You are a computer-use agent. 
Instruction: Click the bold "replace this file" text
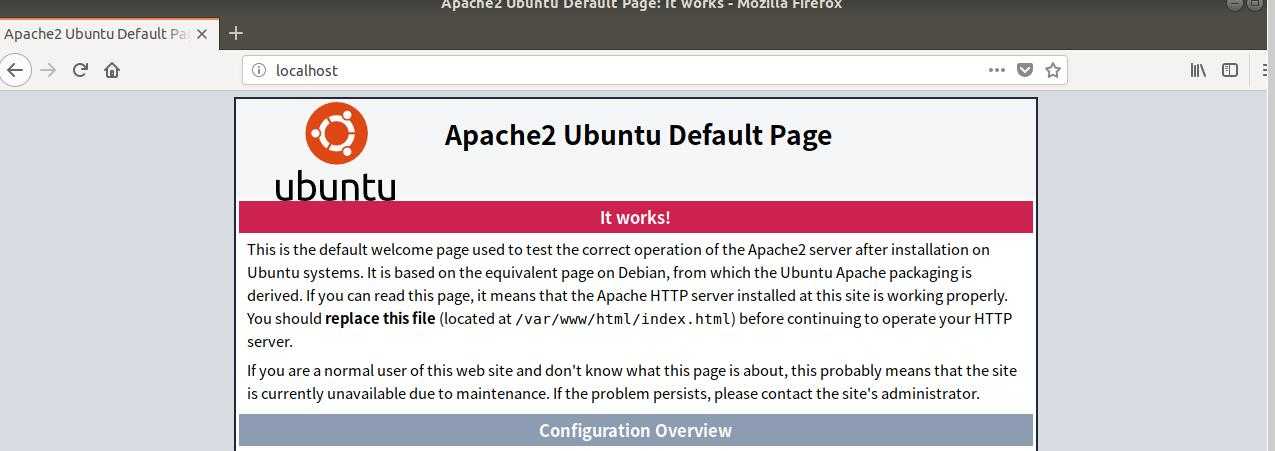[380, 319]
